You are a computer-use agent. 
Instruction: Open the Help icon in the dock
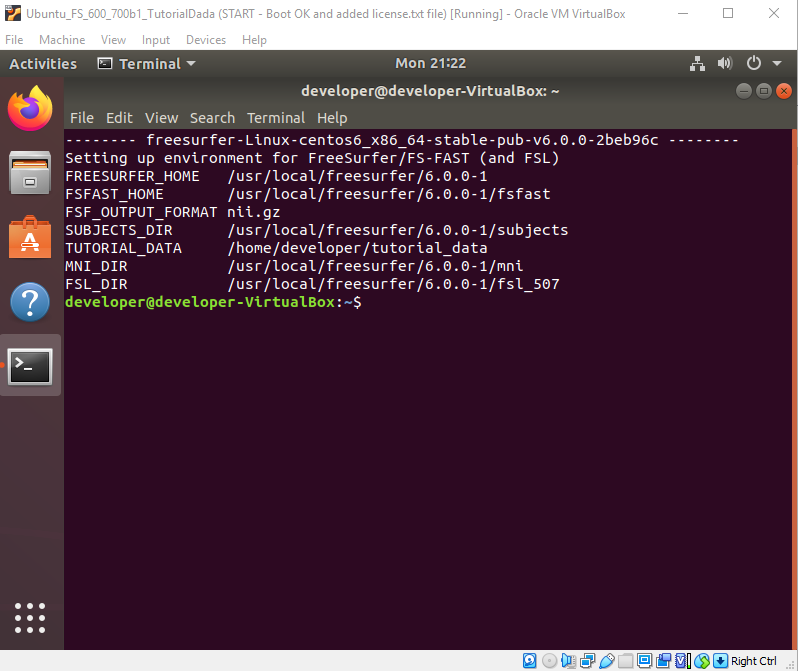click(30, 301)
